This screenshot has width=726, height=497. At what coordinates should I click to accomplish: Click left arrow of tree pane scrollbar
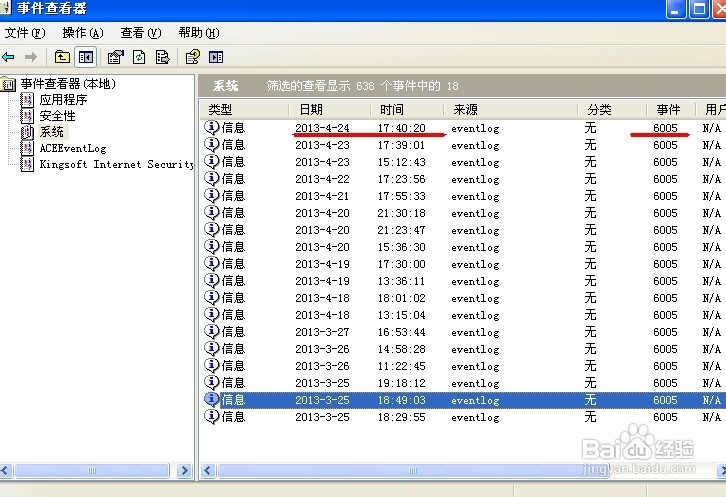pos(6,471)
